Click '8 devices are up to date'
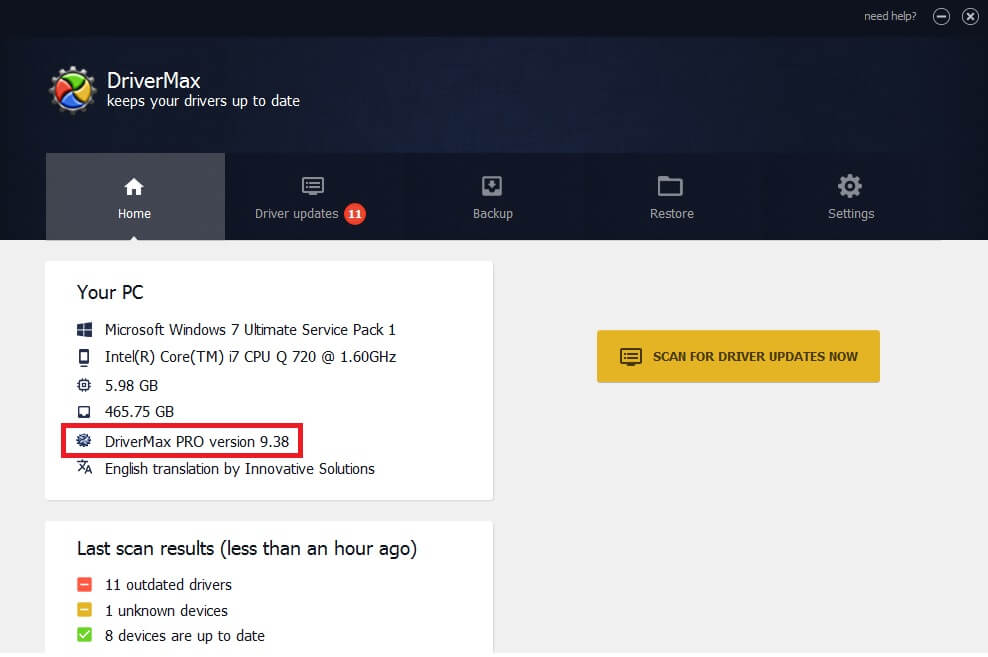The height and width of the screenshot is (657, 988). pos(185,636)
